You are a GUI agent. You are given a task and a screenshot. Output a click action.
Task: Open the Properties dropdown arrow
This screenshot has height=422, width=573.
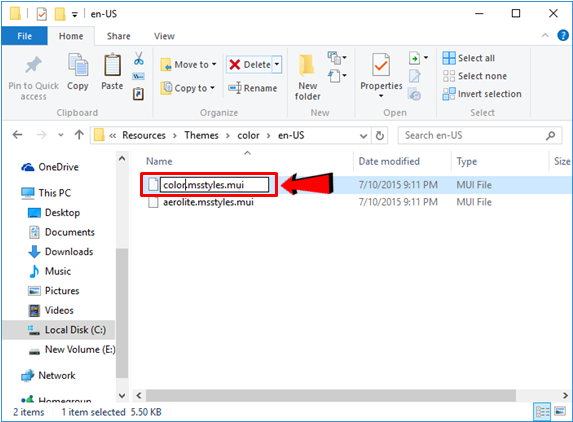pyautogui.click(x=381, y=96)
